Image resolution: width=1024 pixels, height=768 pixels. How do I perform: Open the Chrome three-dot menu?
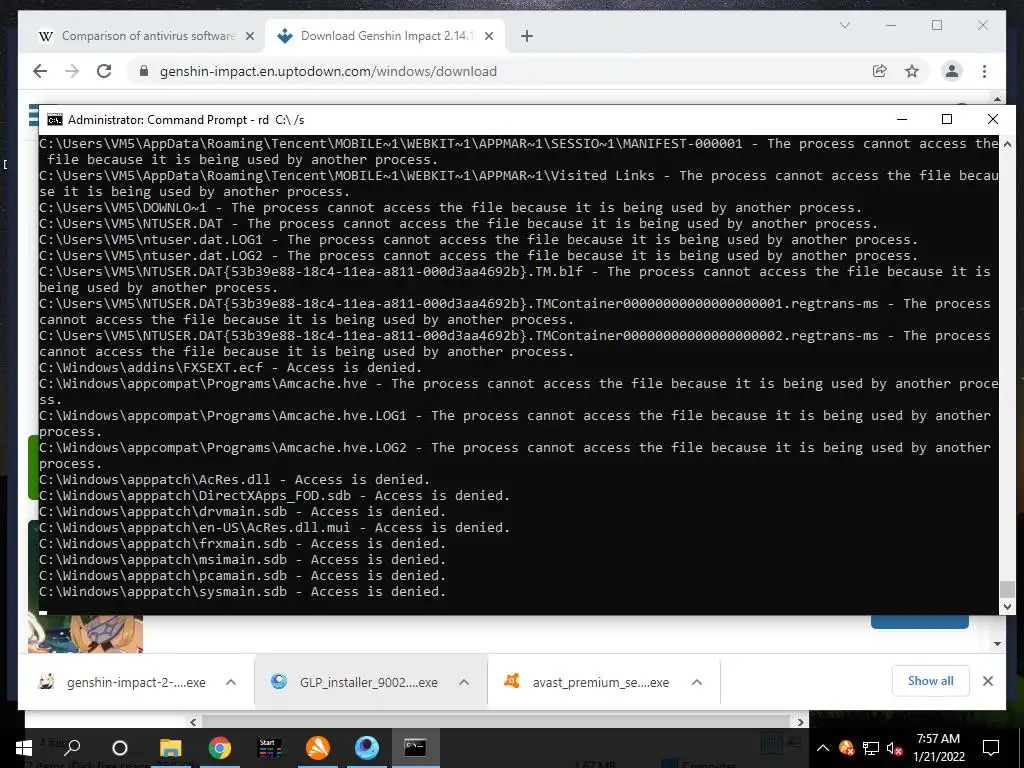pyautogui.click(x=984, y=71)
